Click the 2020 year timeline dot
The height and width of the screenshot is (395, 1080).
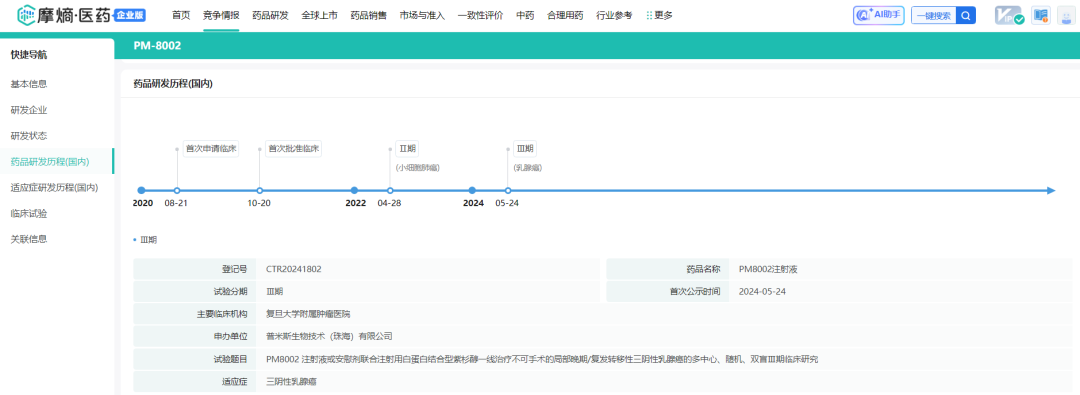click(x=141, y=190)
